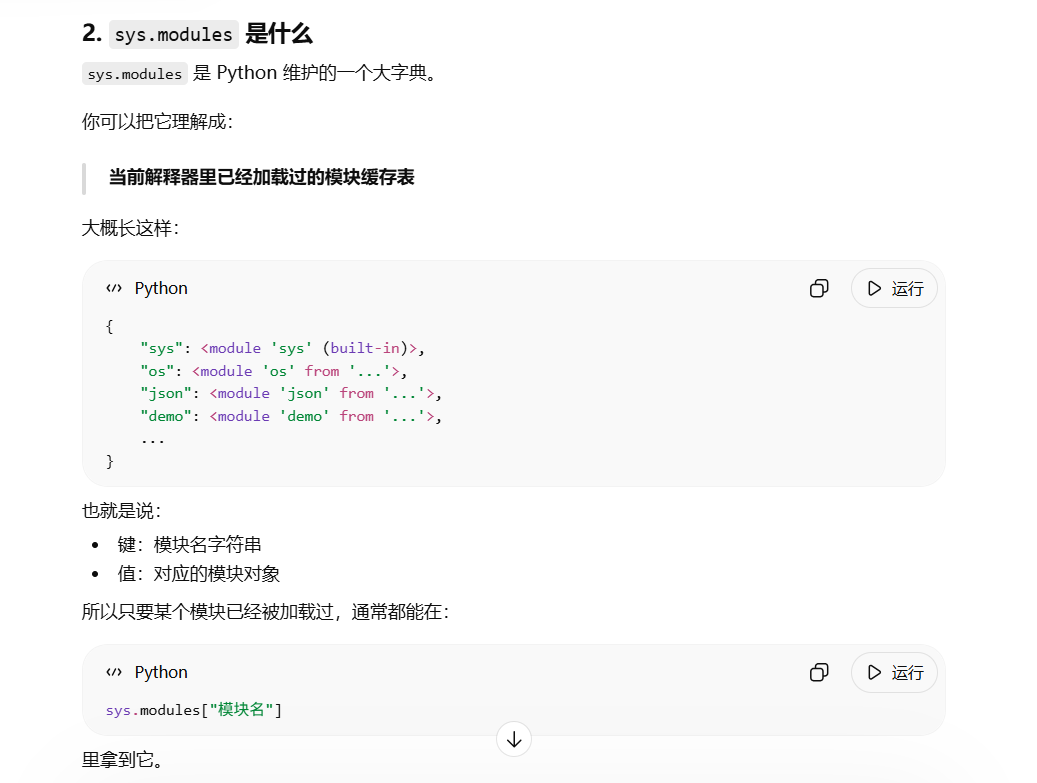The width and height of the screenshot is (1037, 783).
Task: Click inline code "sys.modules" in first paragraph
Action: (135, 73)
